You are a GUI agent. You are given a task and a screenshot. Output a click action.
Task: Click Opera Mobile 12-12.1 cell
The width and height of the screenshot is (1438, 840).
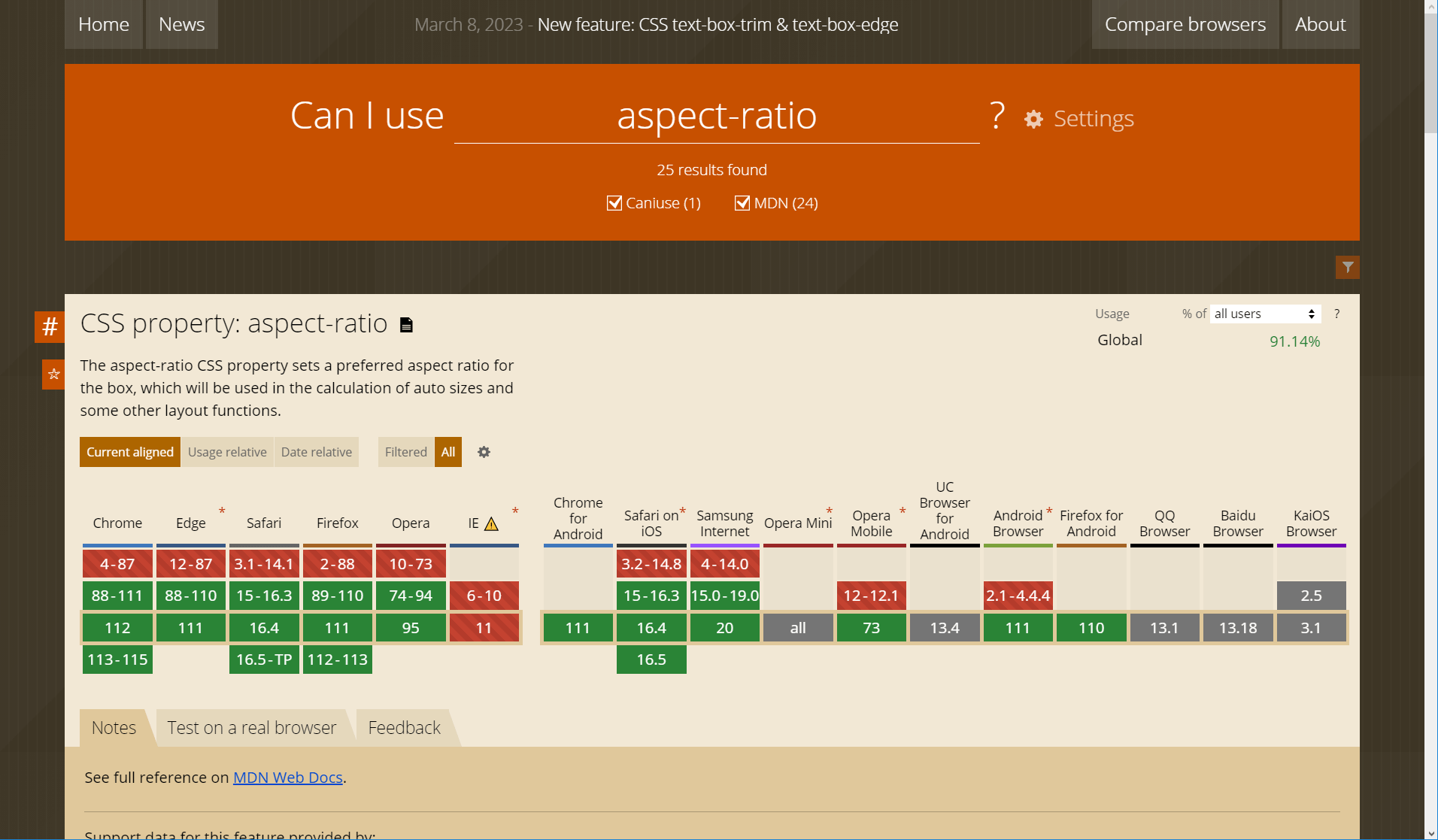[872, 596]
